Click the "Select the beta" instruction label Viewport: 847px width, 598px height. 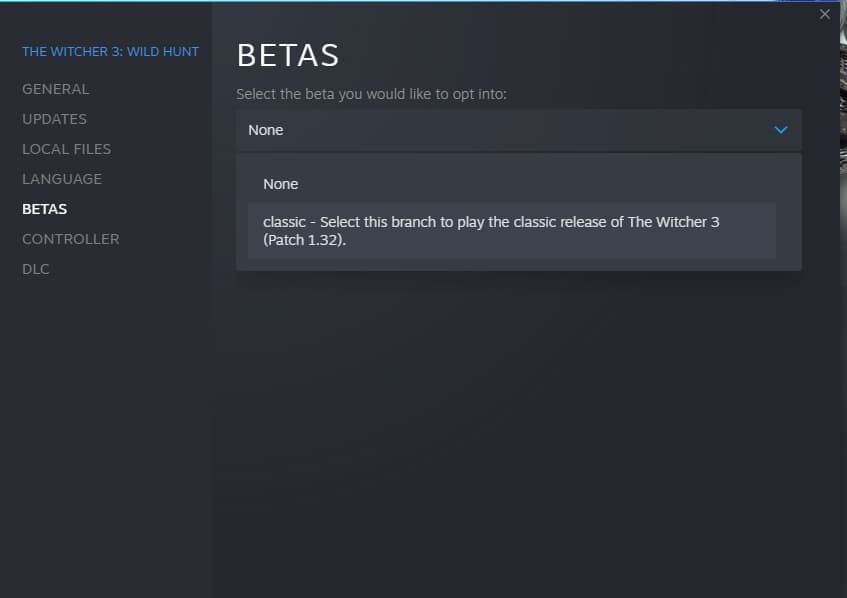(371, 94)
